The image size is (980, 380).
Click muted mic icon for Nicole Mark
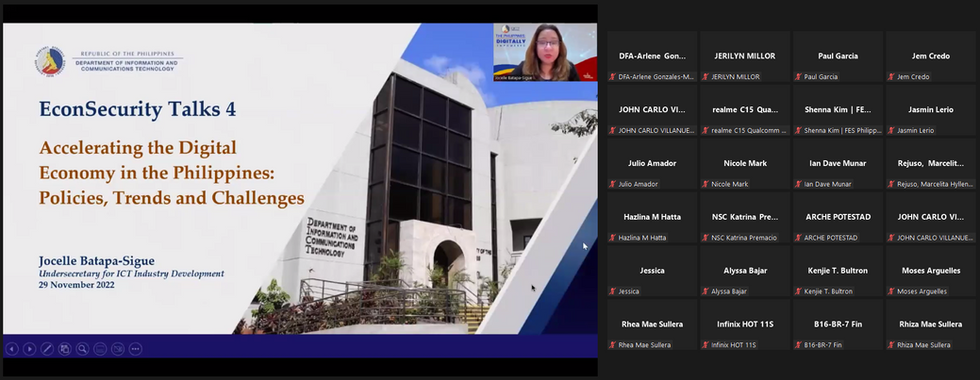coord(706,184)
